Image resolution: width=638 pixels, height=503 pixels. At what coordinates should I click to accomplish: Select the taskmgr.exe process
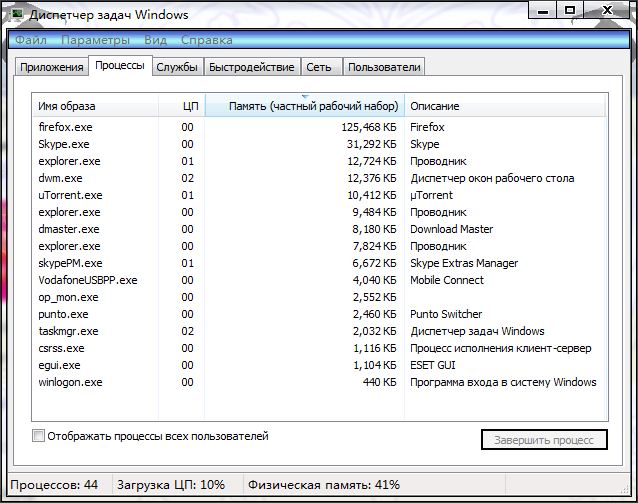319,331
